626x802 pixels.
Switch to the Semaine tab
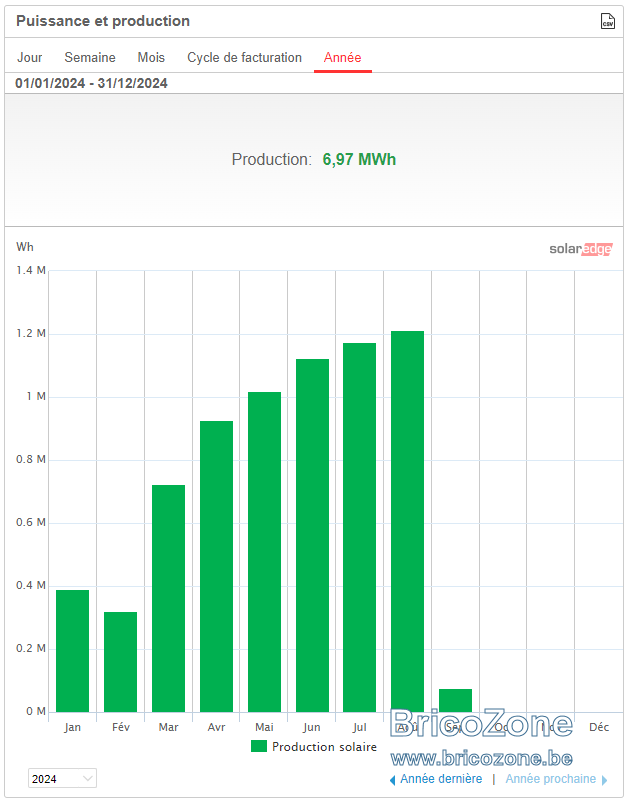[90, 57]
